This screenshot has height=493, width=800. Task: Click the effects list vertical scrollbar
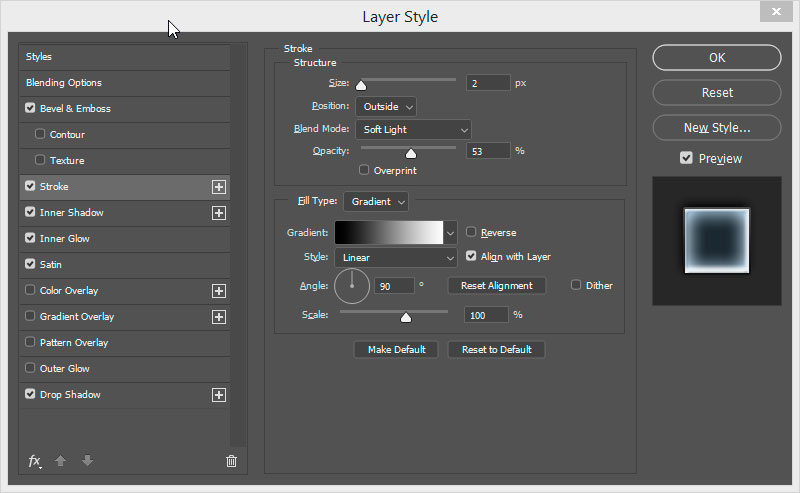[238, 245]
